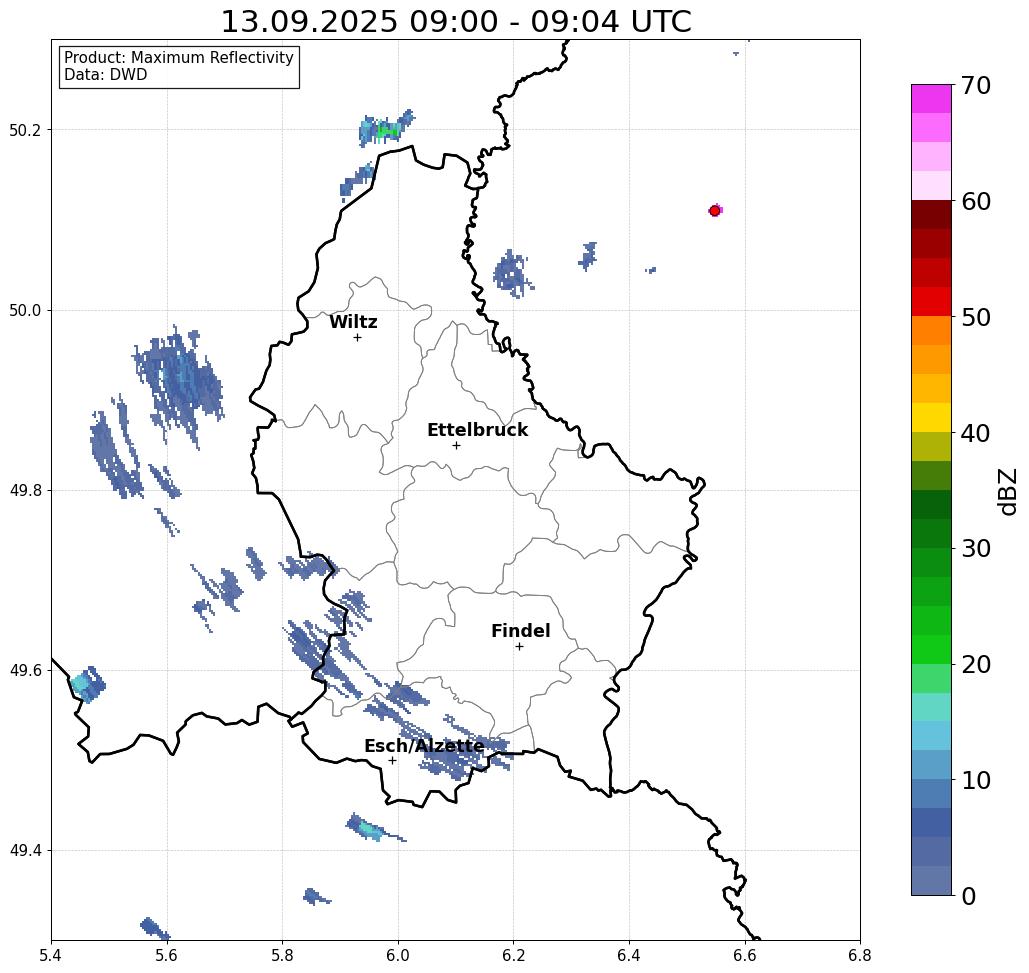The width and height of the screenshot is (1029, 973).
Task: Click the red high-reflectivity dot east of Luxembourg
Action: click(715, 211)
